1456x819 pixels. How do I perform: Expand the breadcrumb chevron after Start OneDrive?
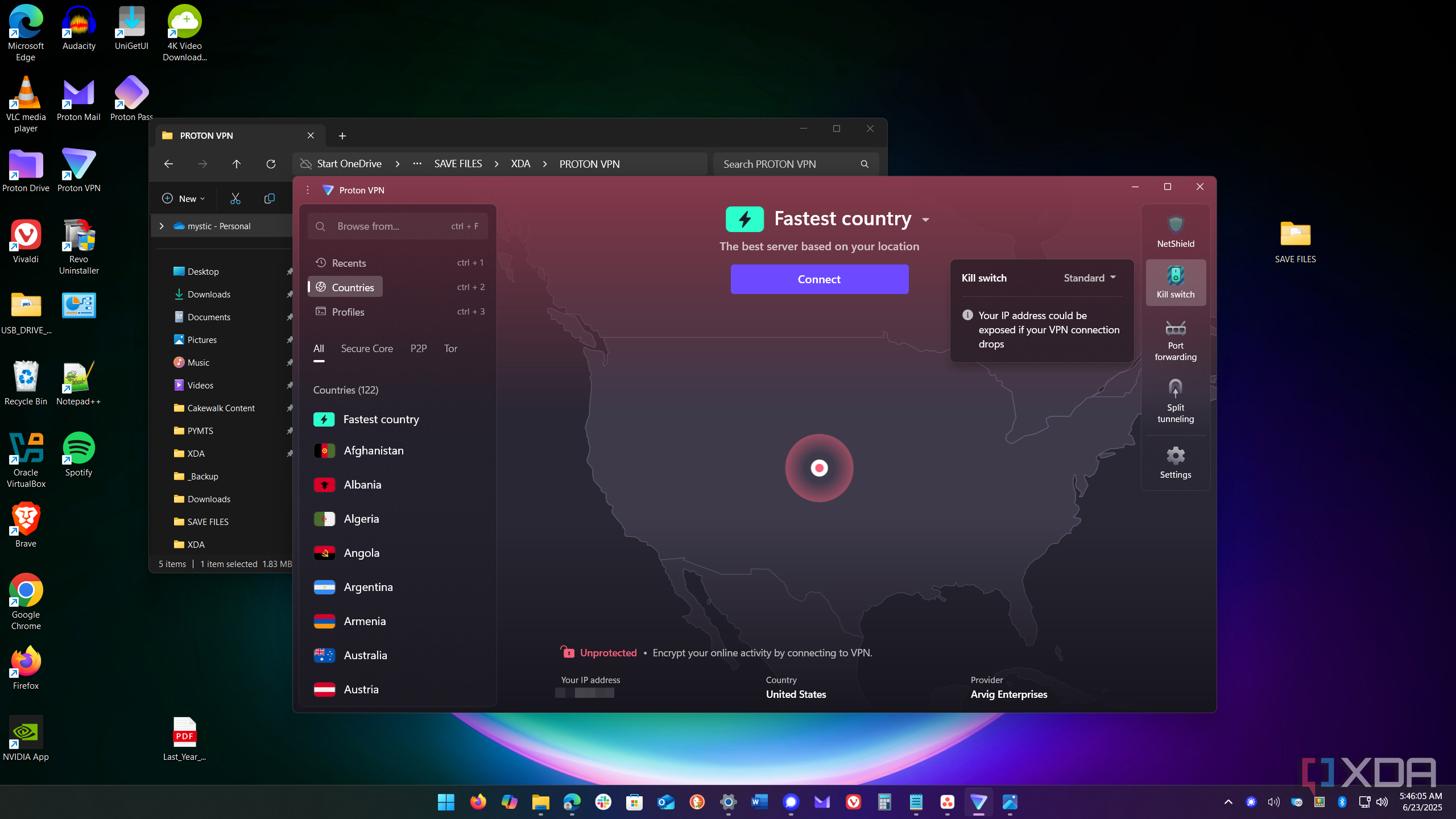pos(398,164)
